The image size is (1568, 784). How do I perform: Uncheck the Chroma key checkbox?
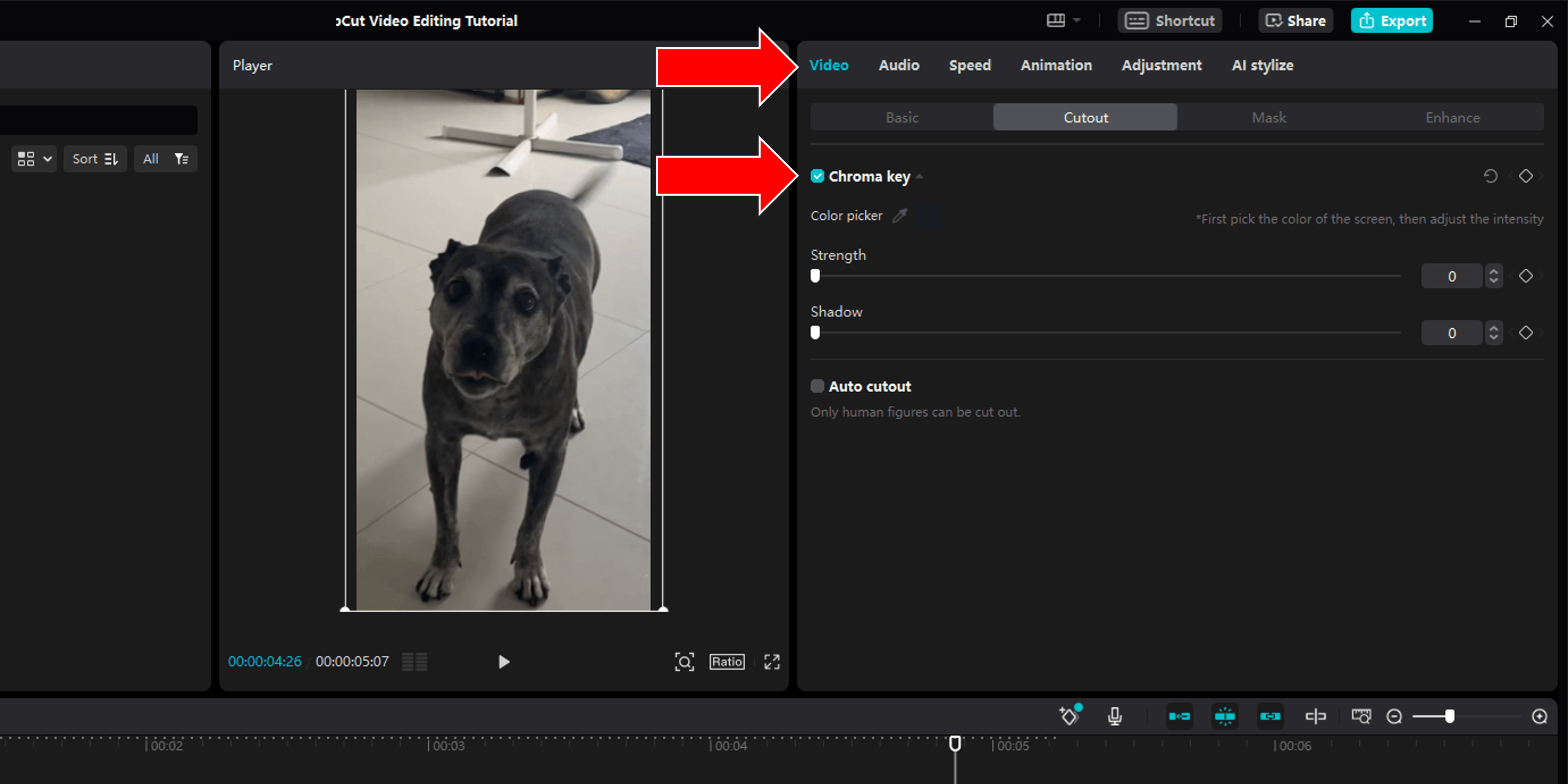(817, 176)
